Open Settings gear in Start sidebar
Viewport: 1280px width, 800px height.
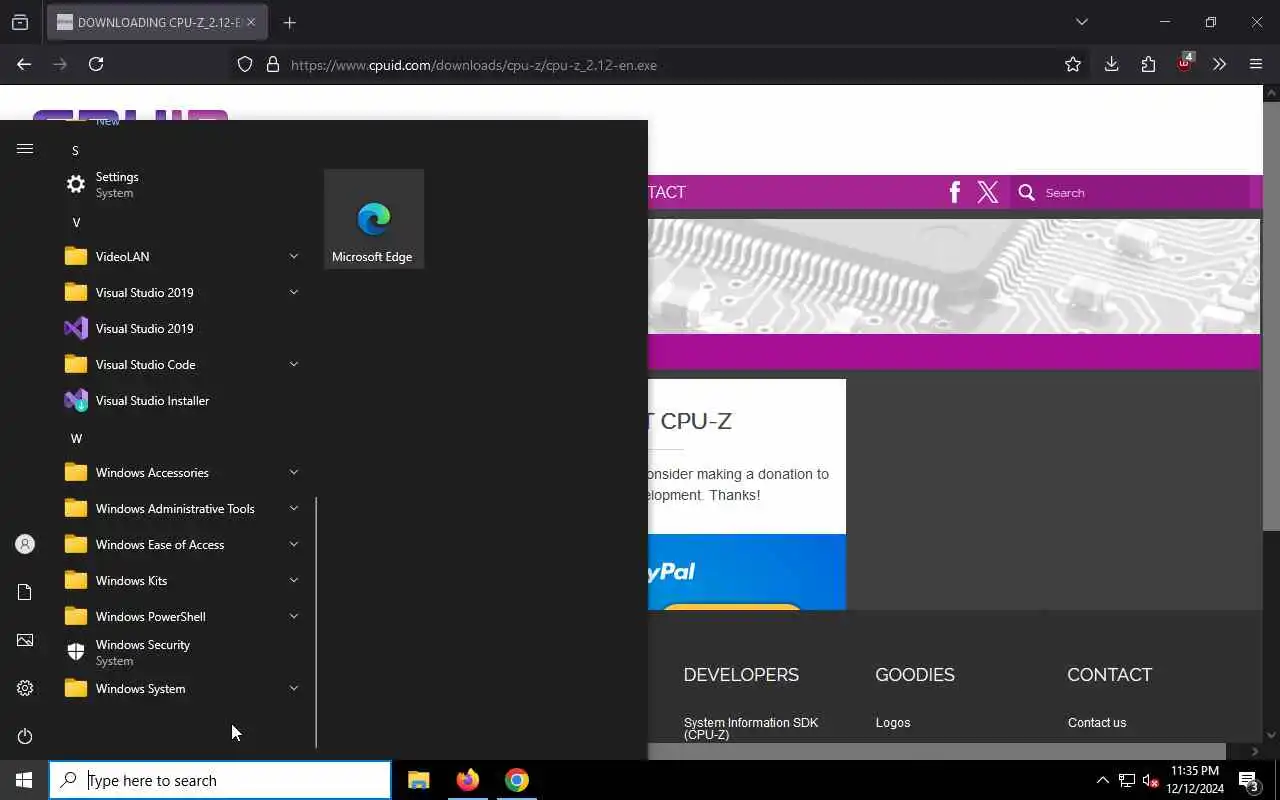[25, 688]
